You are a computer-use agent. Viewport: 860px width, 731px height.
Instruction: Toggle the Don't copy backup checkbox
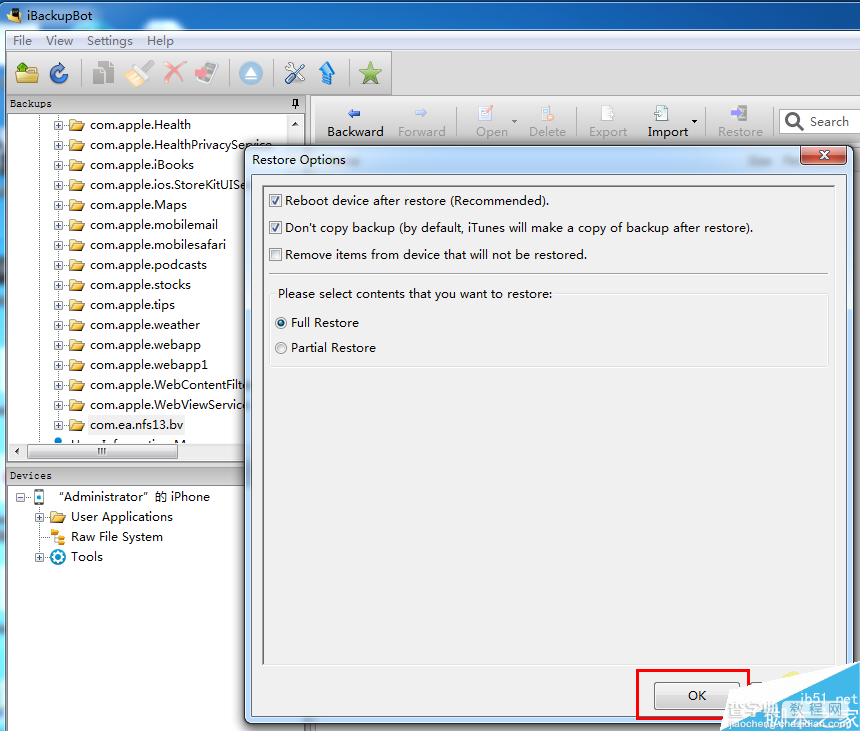275,228
